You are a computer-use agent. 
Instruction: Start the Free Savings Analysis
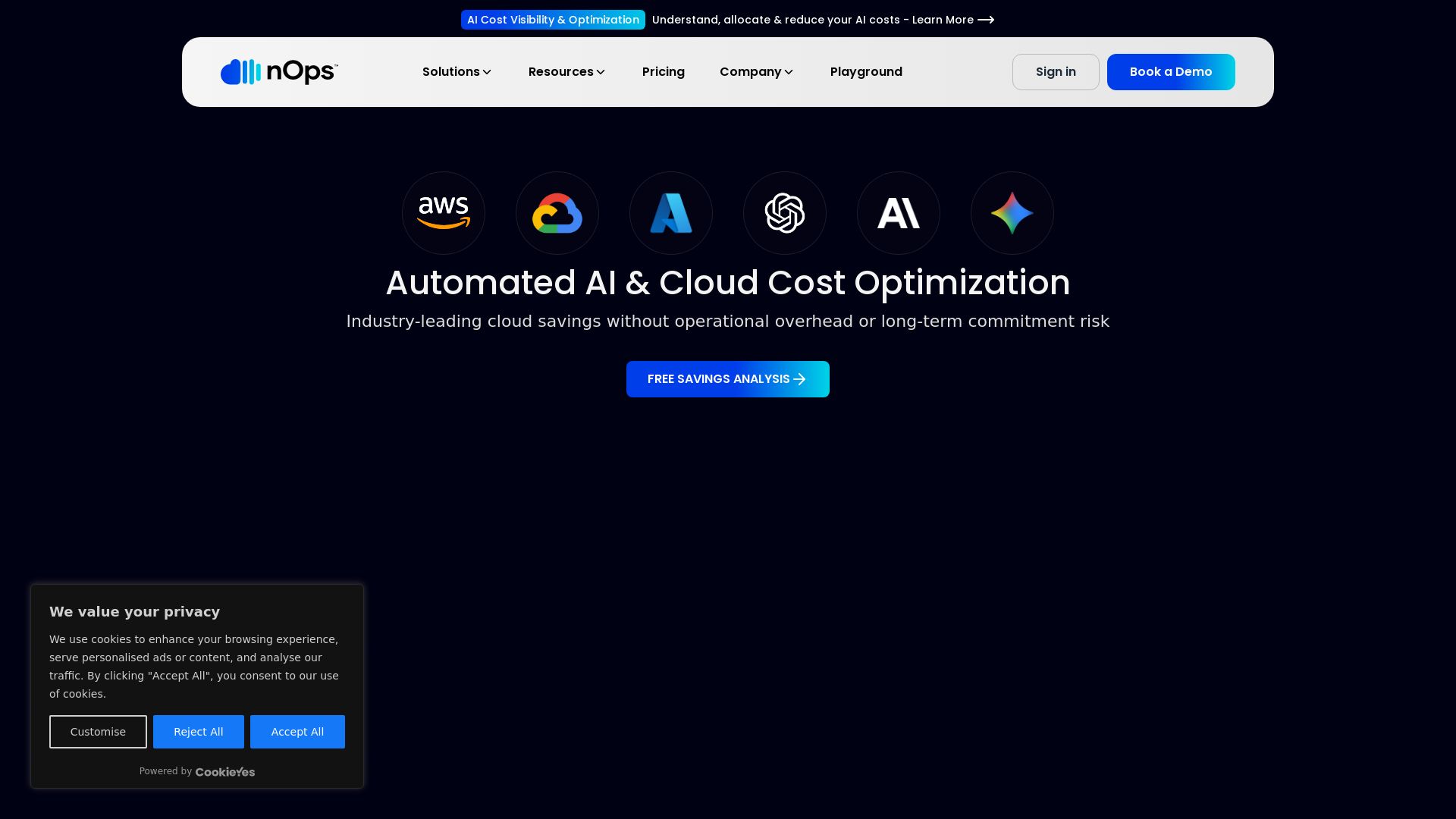click(728, 379)
